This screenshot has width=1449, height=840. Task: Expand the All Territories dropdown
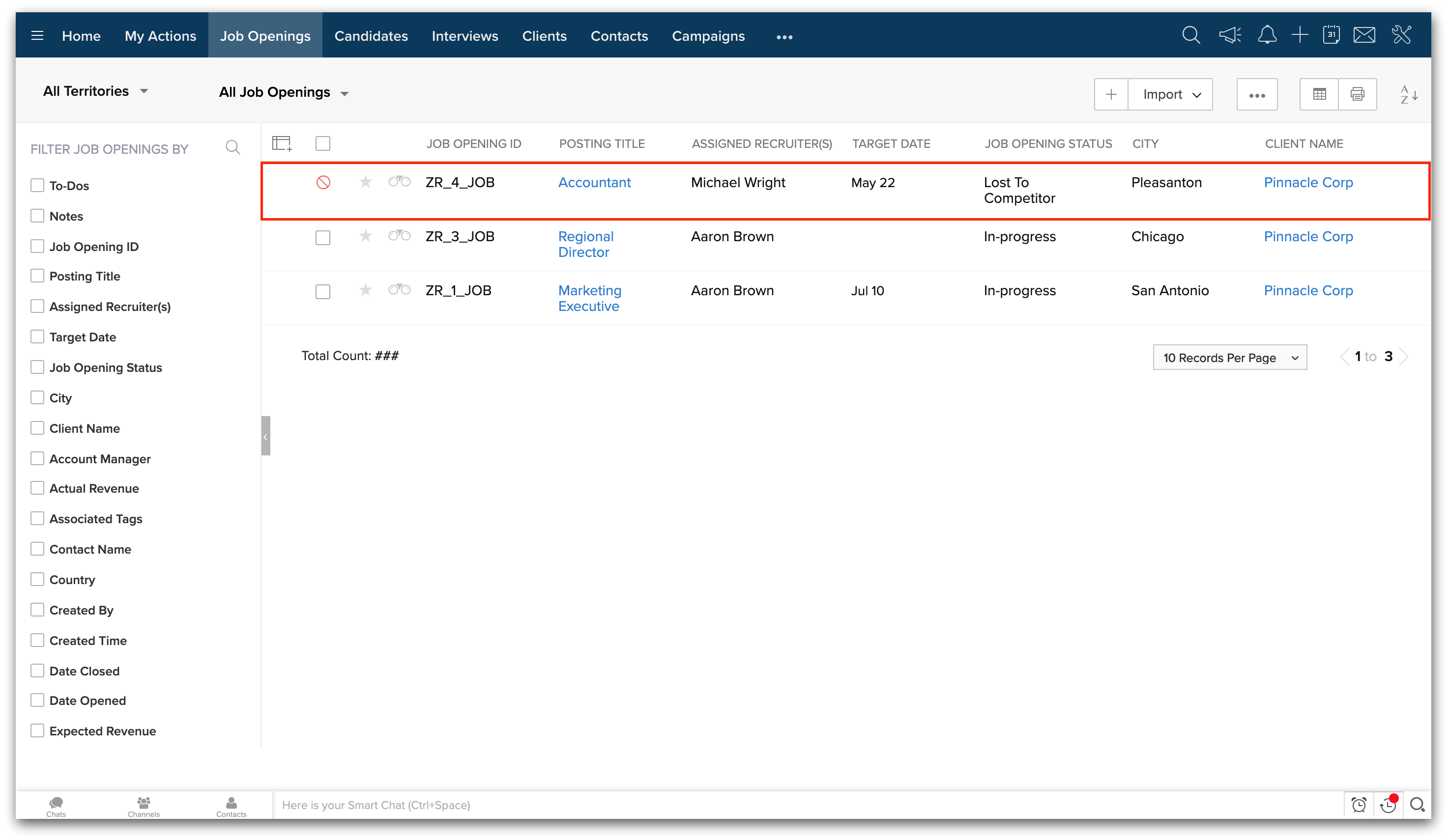[95, 91]
